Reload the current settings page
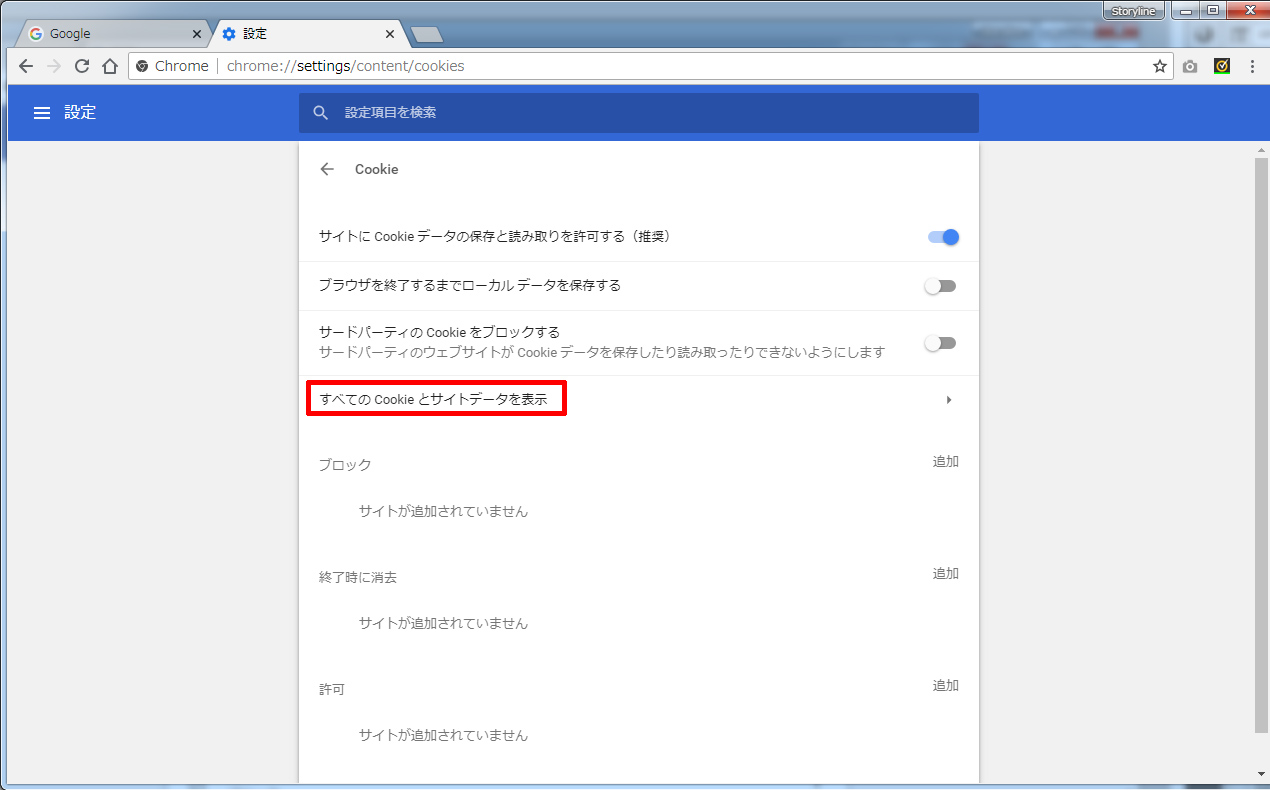The width and height of the screenshot is (1270, 790). pos(82,66)
